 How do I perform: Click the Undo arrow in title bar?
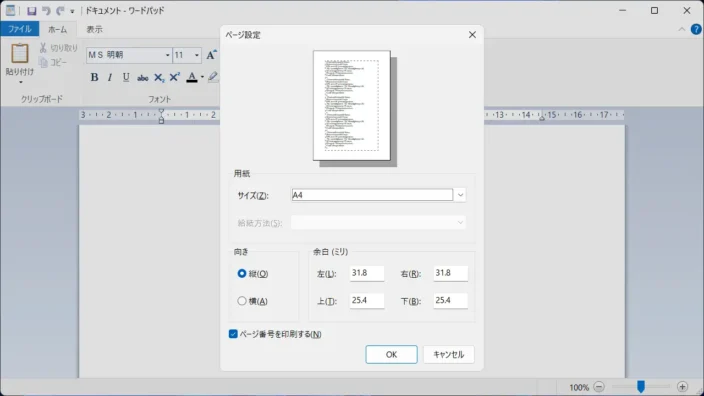point(46,10)
